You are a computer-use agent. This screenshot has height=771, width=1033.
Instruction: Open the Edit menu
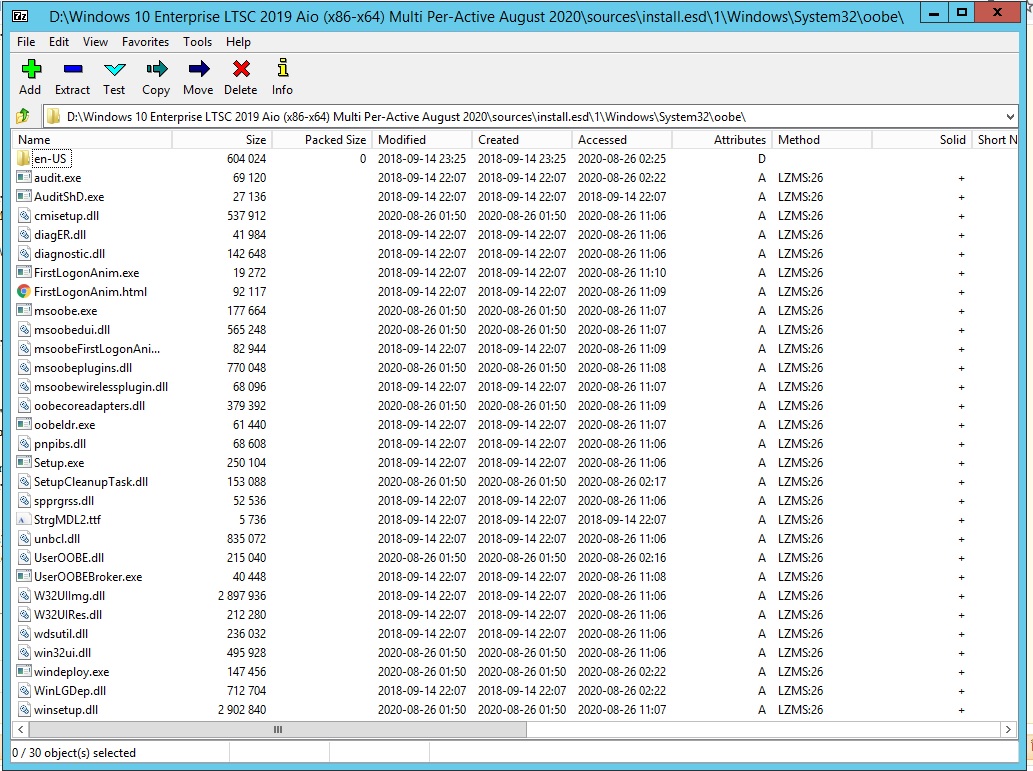click(59, 42)
